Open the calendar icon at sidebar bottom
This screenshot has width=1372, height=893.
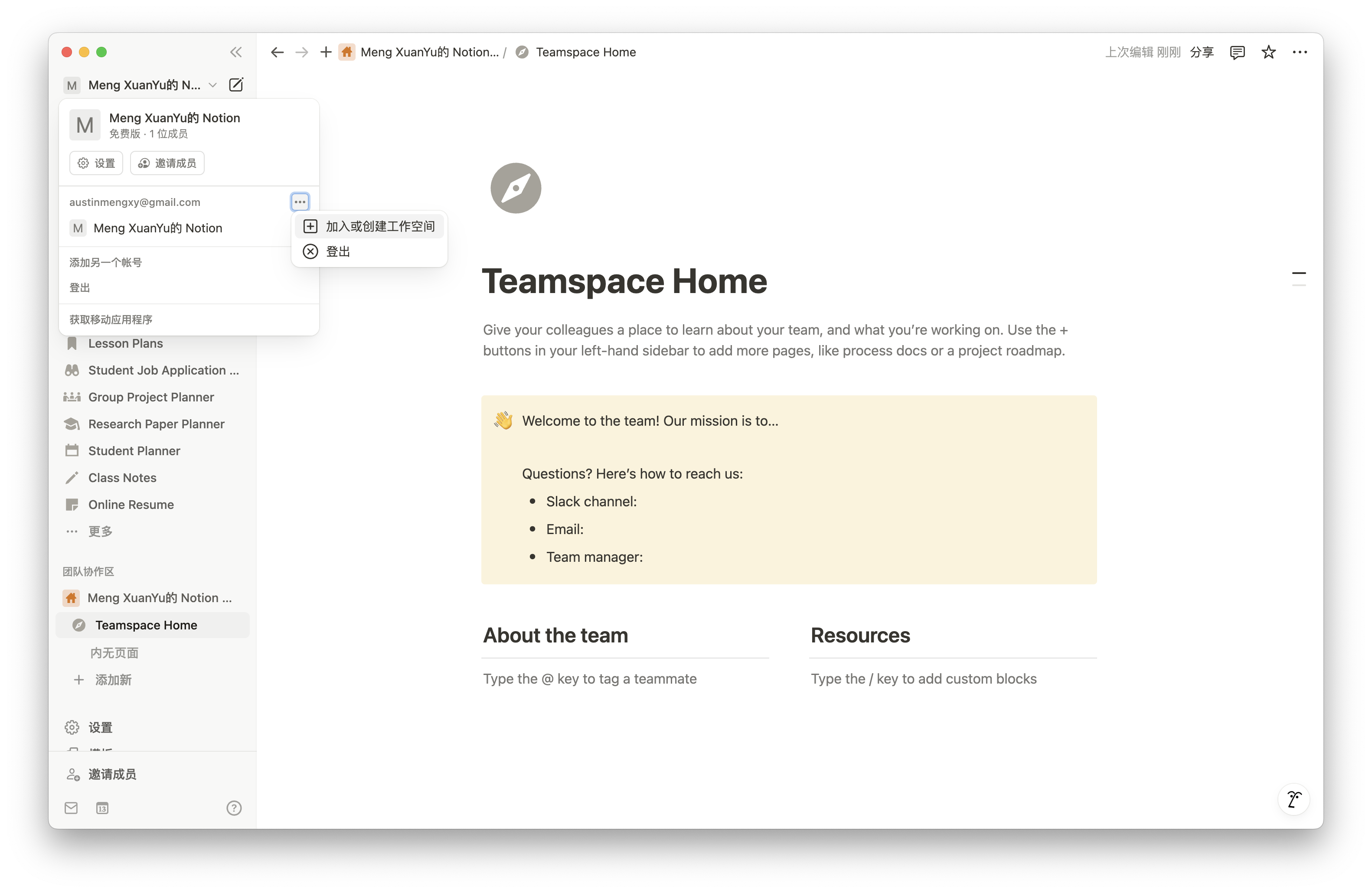click(102, 808)
